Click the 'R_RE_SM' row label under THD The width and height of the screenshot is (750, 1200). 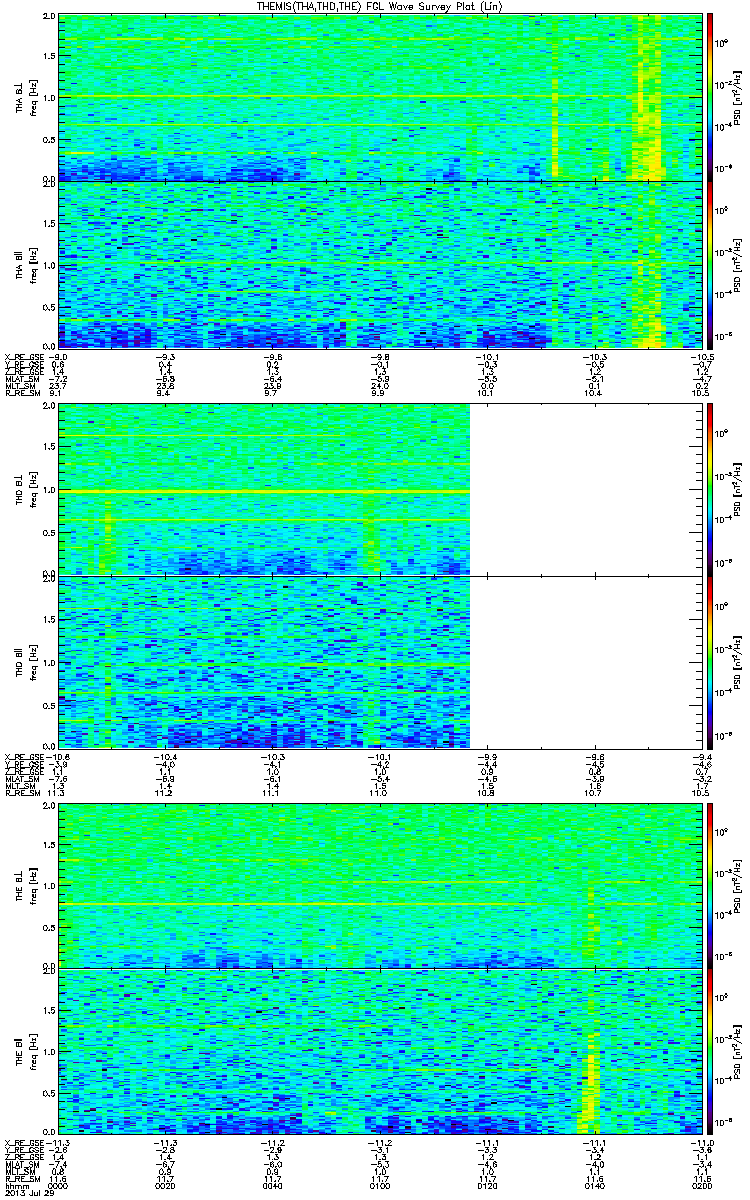point(24,792)
